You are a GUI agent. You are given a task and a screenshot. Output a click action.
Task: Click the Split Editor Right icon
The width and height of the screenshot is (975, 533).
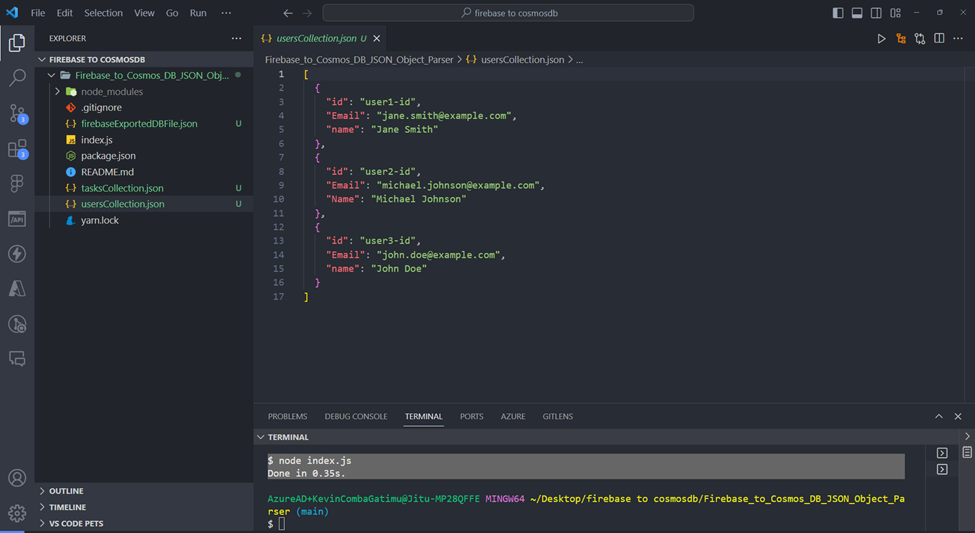click(x=939, y=39)
